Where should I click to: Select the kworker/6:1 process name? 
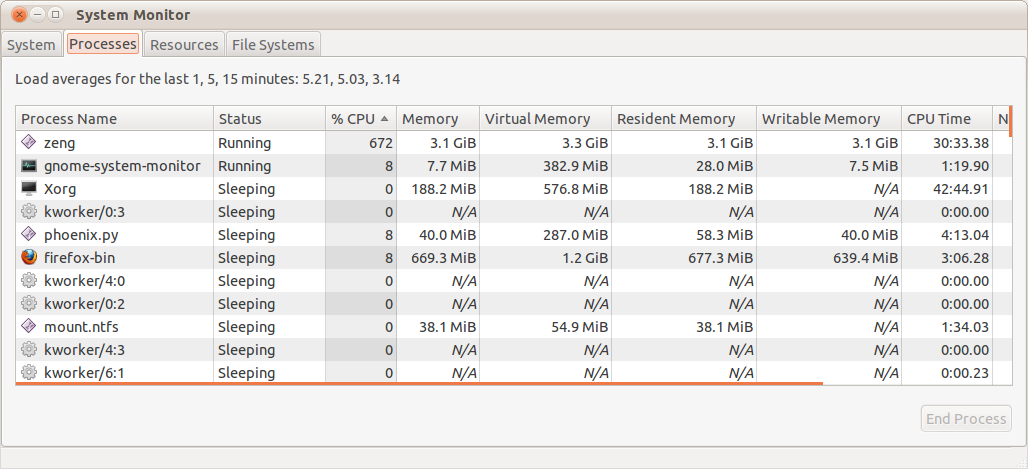tap(84, 373)
